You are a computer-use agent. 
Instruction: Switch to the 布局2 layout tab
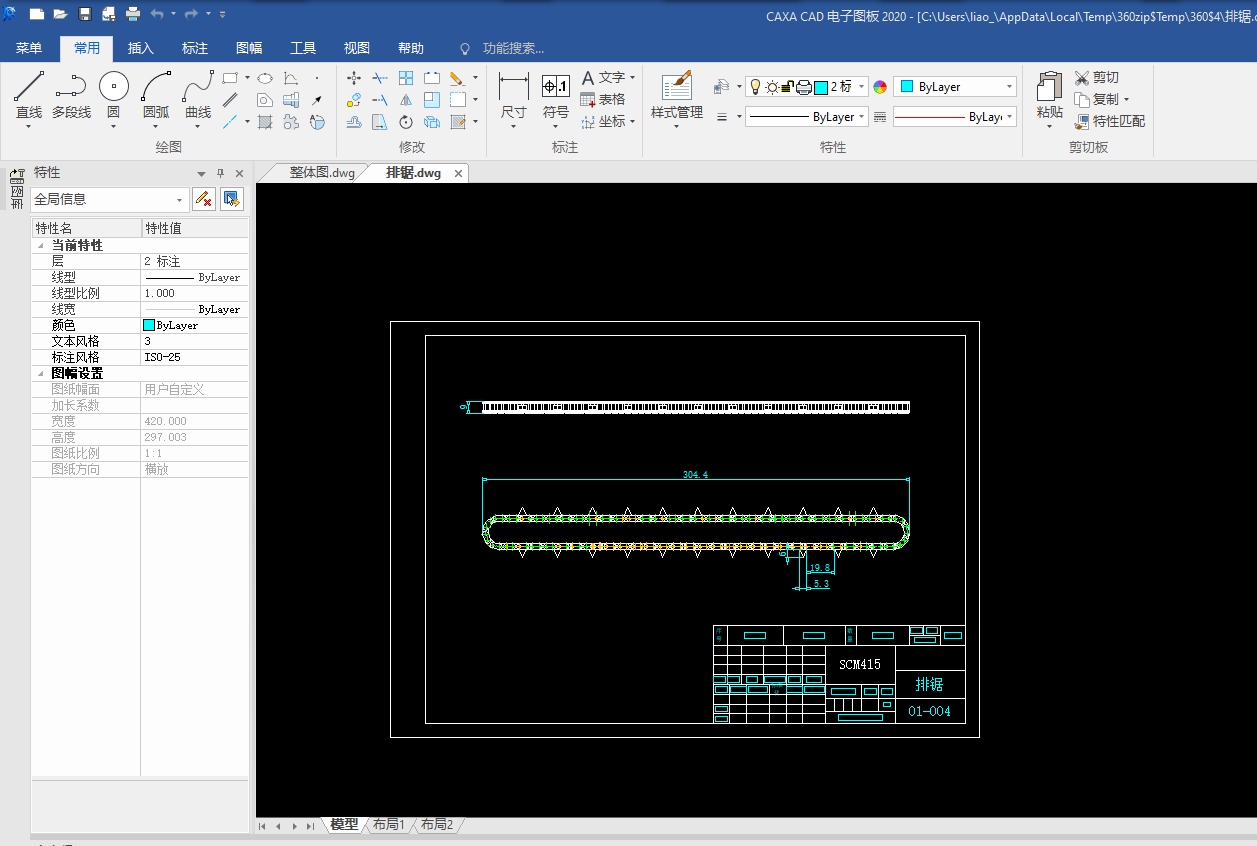tap(436, 825)
